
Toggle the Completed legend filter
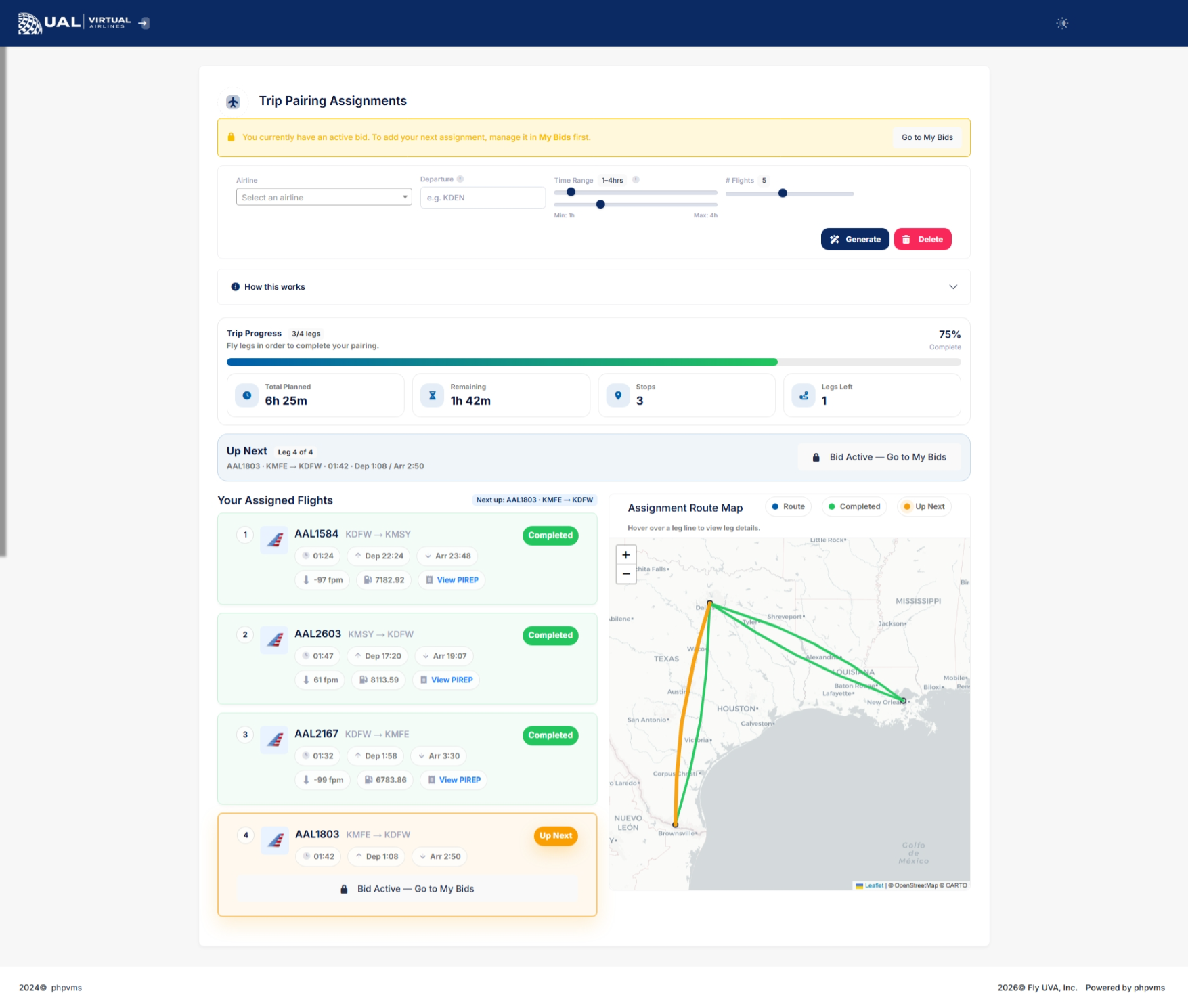(854, 507)
